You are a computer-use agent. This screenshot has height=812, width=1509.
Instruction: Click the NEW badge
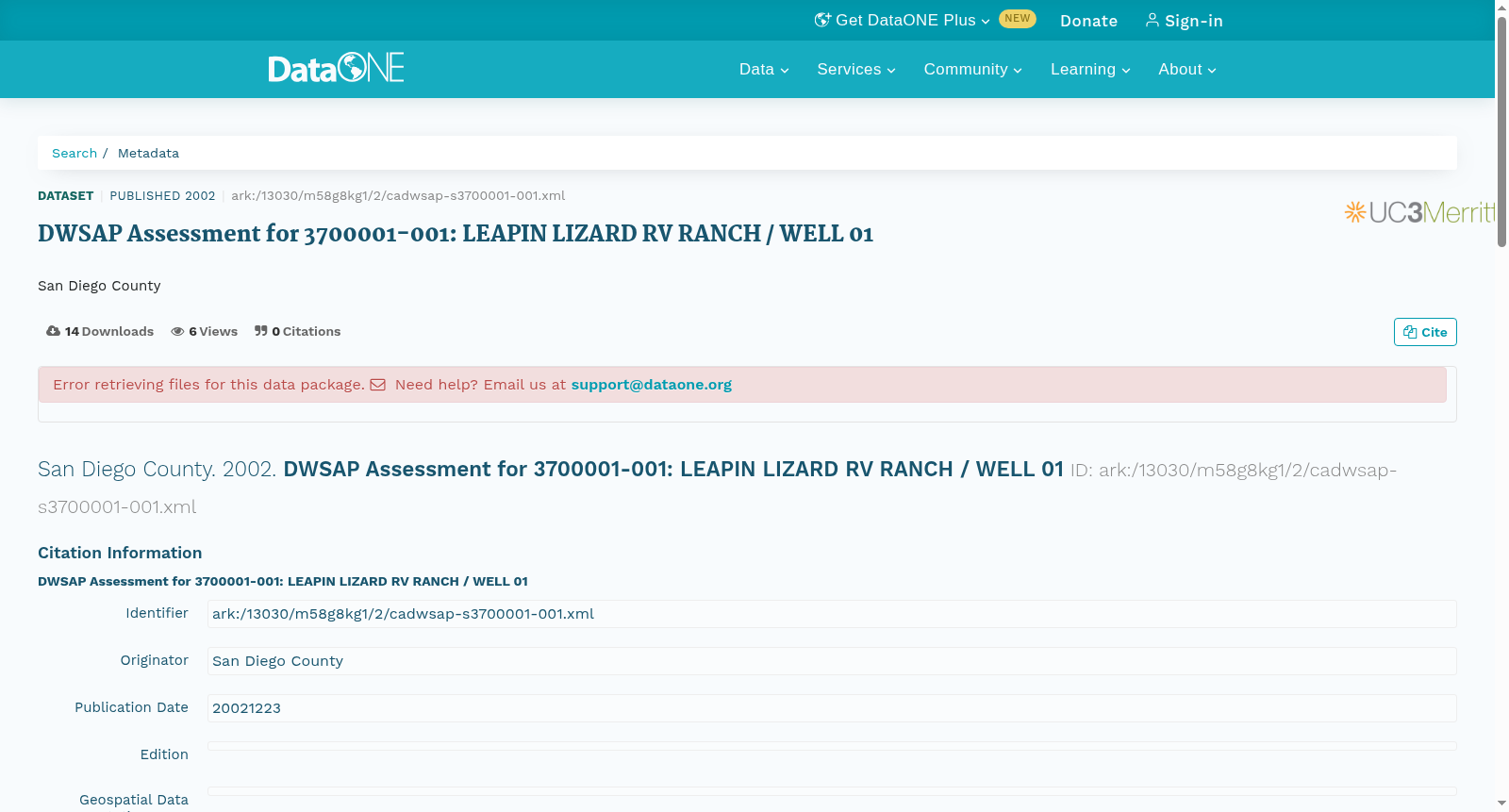coord(1018,19)
